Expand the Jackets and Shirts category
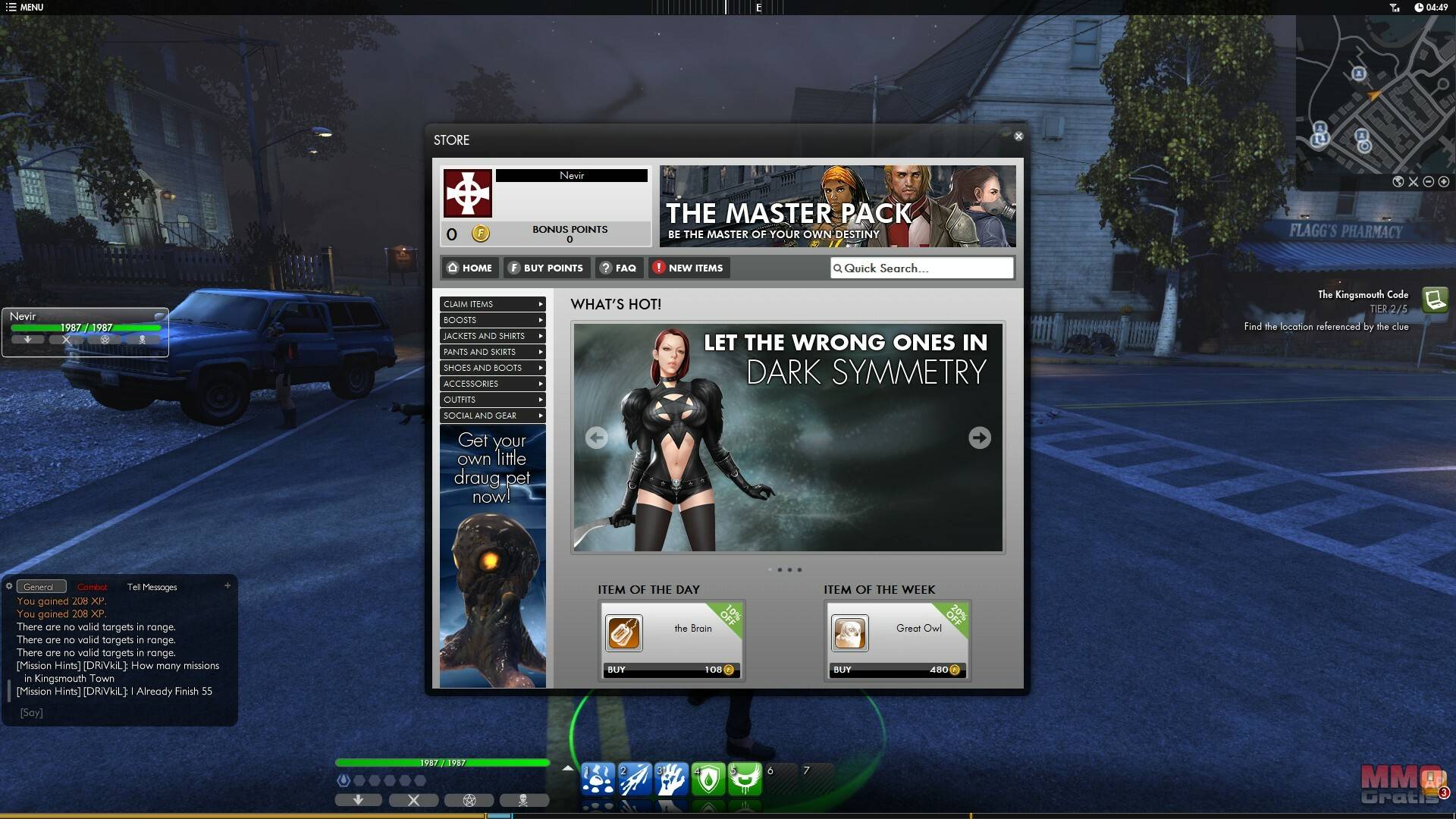 coord(492,336)
